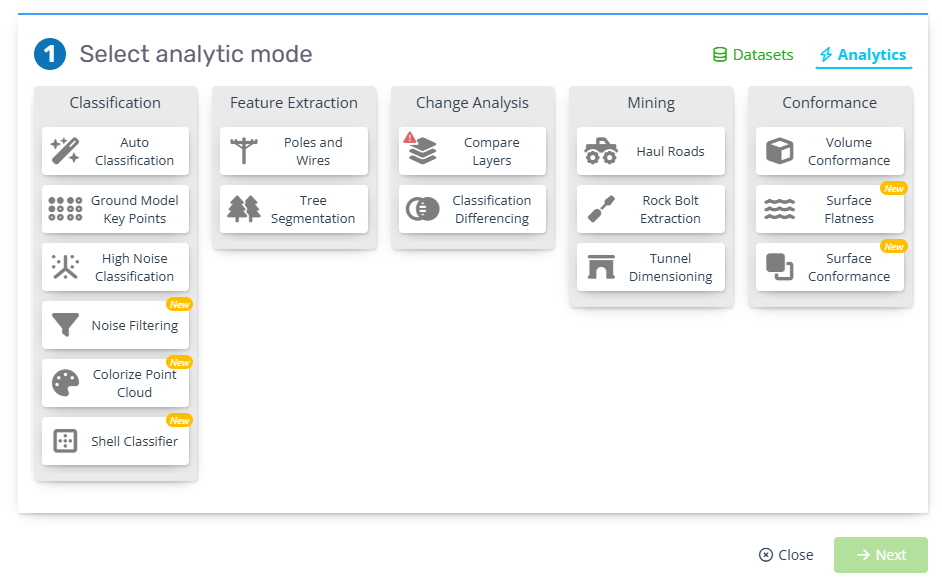
Task: Click the Next button
Action: 880,555
